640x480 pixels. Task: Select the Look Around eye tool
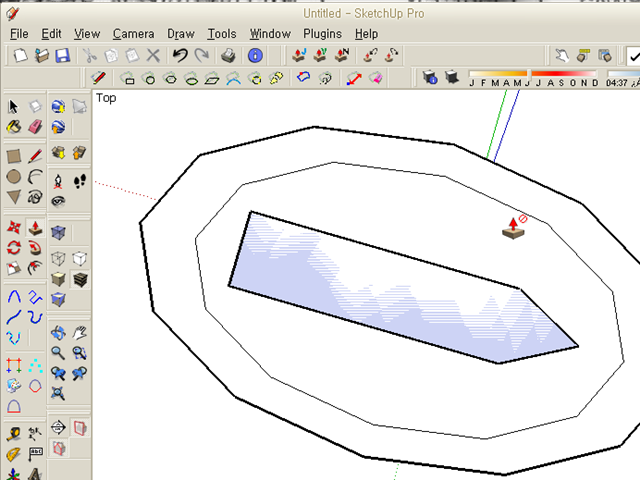[58, 201]
